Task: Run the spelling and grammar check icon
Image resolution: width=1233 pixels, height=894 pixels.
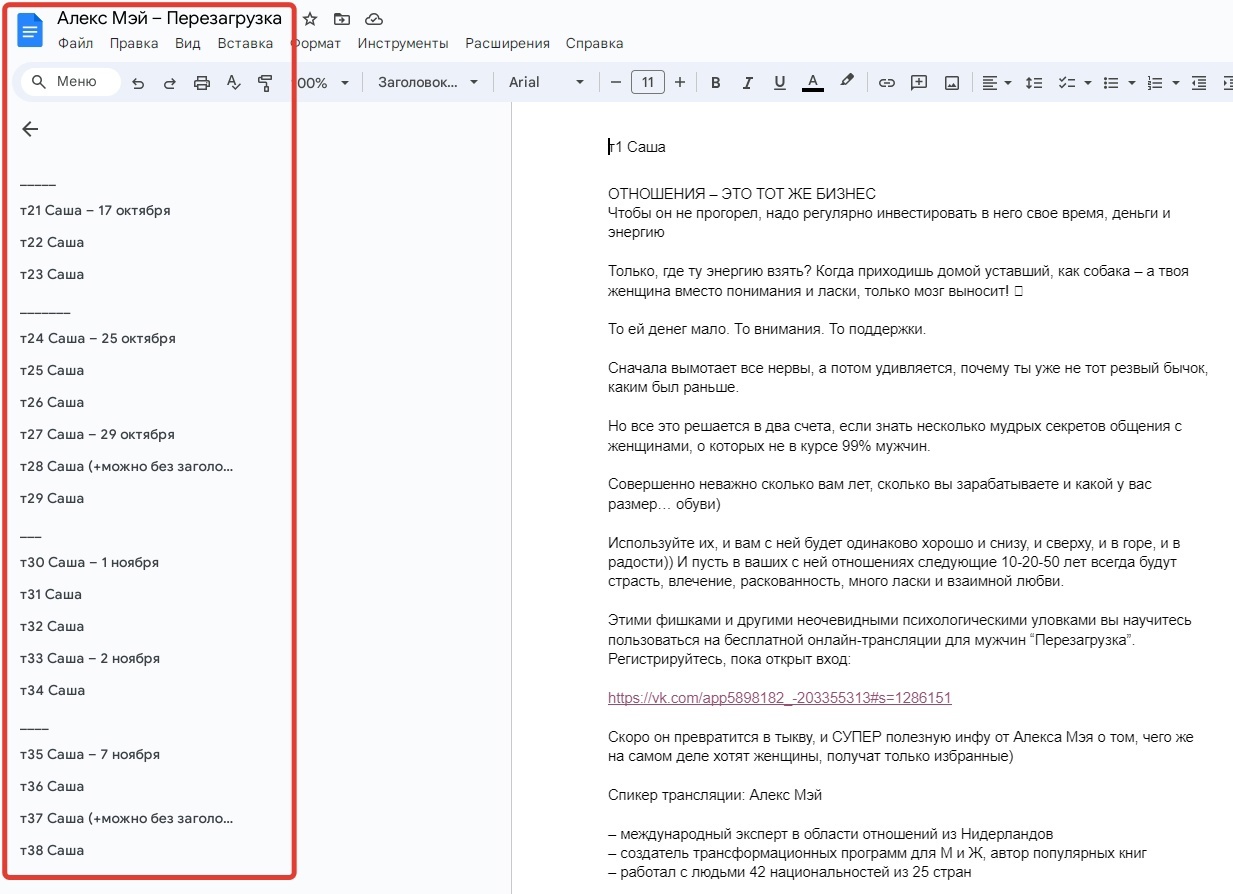Action: point(234,83)
